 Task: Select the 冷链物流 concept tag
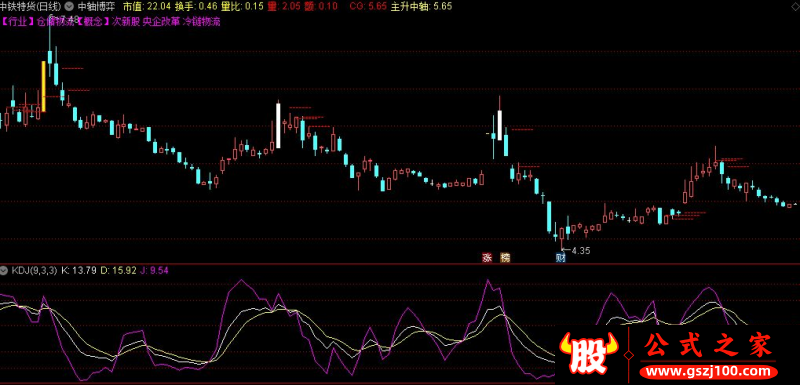coord(201,22)
